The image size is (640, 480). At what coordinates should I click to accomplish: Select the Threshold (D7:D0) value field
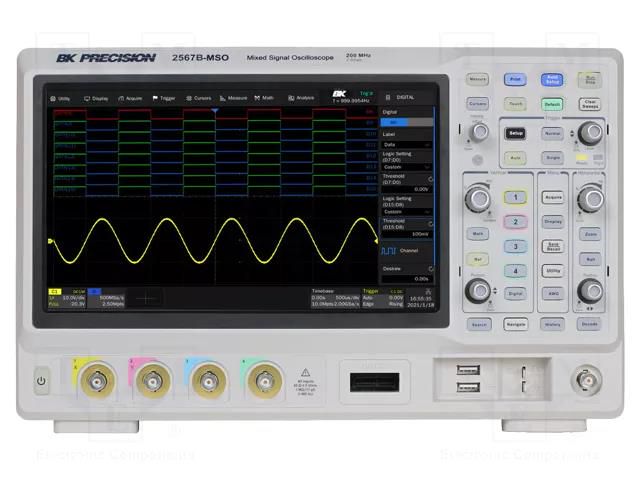click(x=407, y=189)
